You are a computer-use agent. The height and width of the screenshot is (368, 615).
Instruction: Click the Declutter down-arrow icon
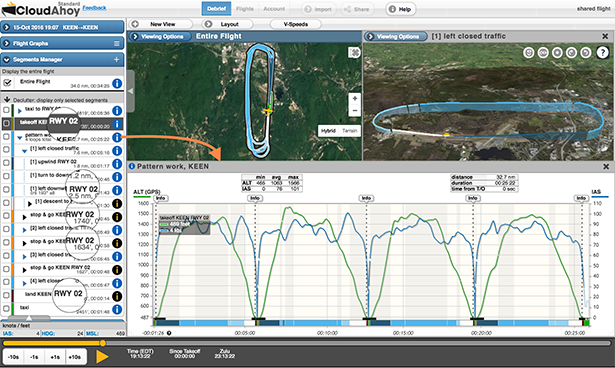tap(7, 100)
